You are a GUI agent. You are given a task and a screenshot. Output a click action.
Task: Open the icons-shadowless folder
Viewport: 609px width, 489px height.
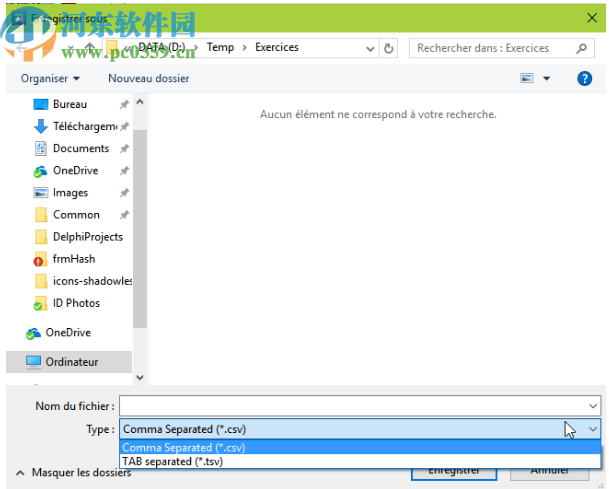tap(92, 281)
